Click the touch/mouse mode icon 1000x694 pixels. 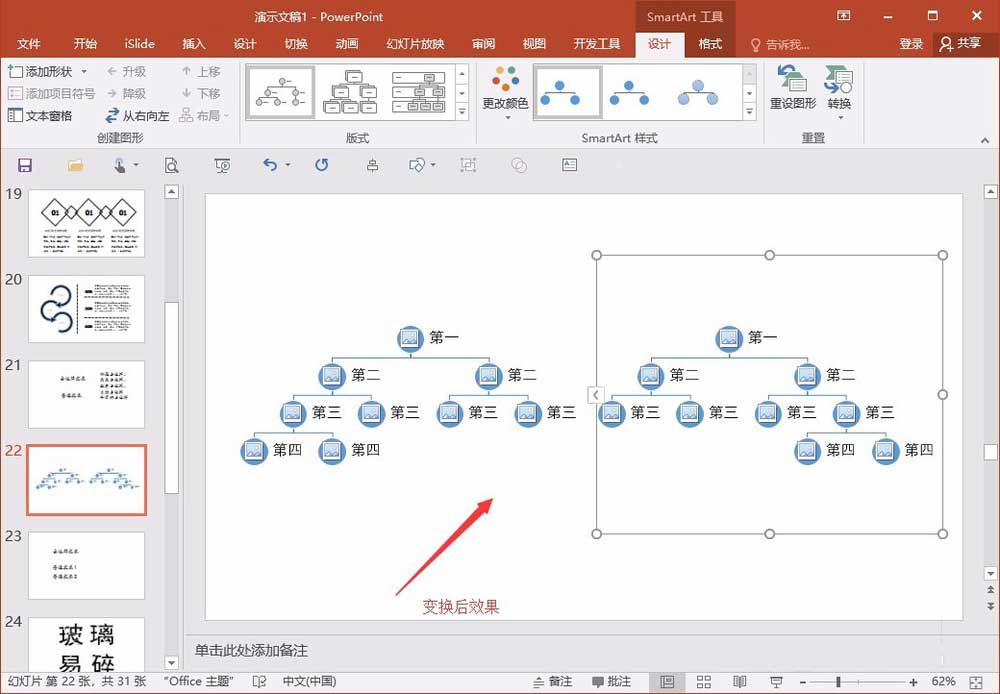click(x=119, y=166)
